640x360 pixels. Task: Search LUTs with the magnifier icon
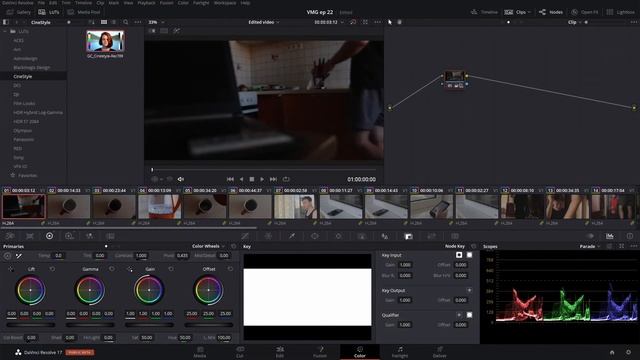(126, 22)
